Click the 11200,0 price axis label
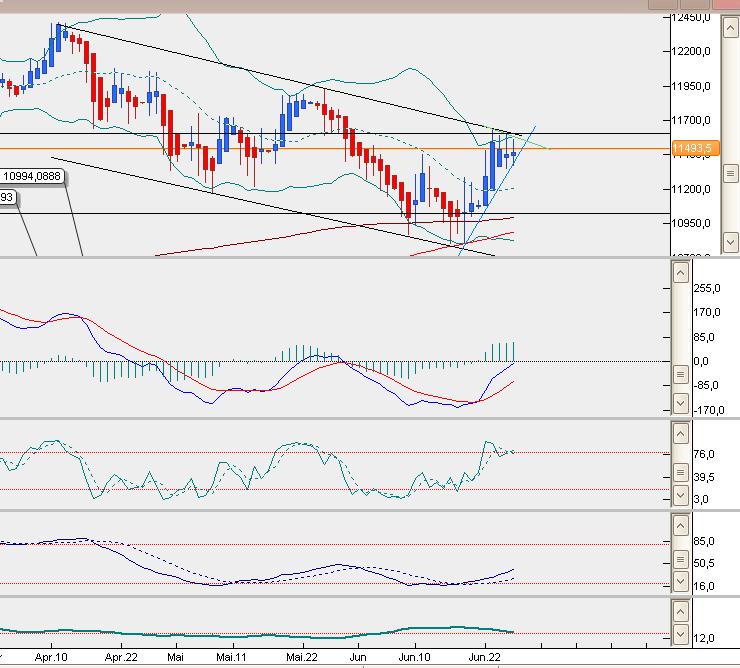Viewport: 740px width, 668px height. [x=690, y=189]
